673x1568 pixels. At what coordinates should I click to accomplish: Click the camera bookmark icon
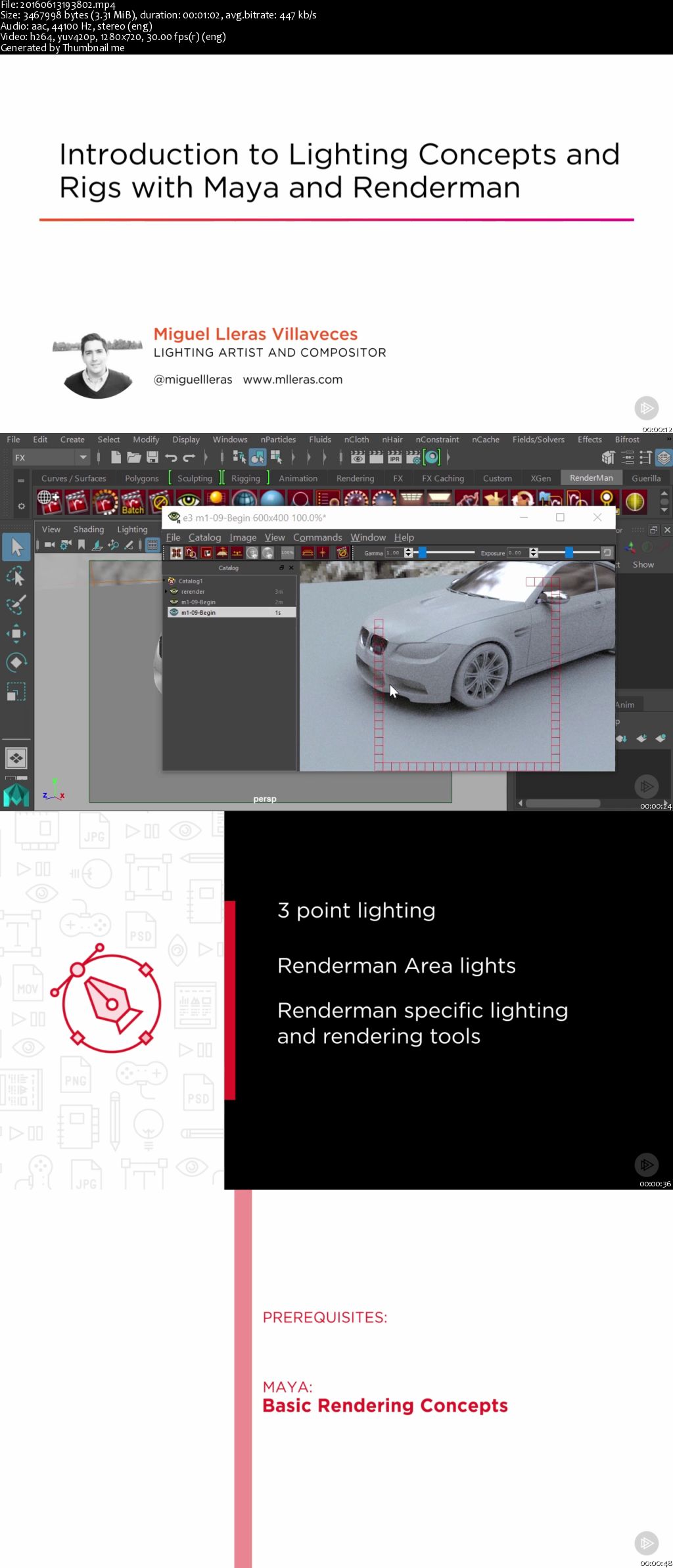[x=81, y=545]
